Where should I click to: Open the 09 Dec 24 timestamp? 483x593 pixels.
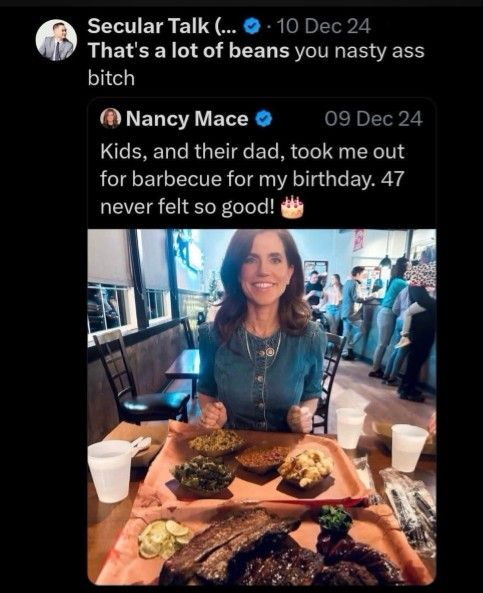pos(373,119)
